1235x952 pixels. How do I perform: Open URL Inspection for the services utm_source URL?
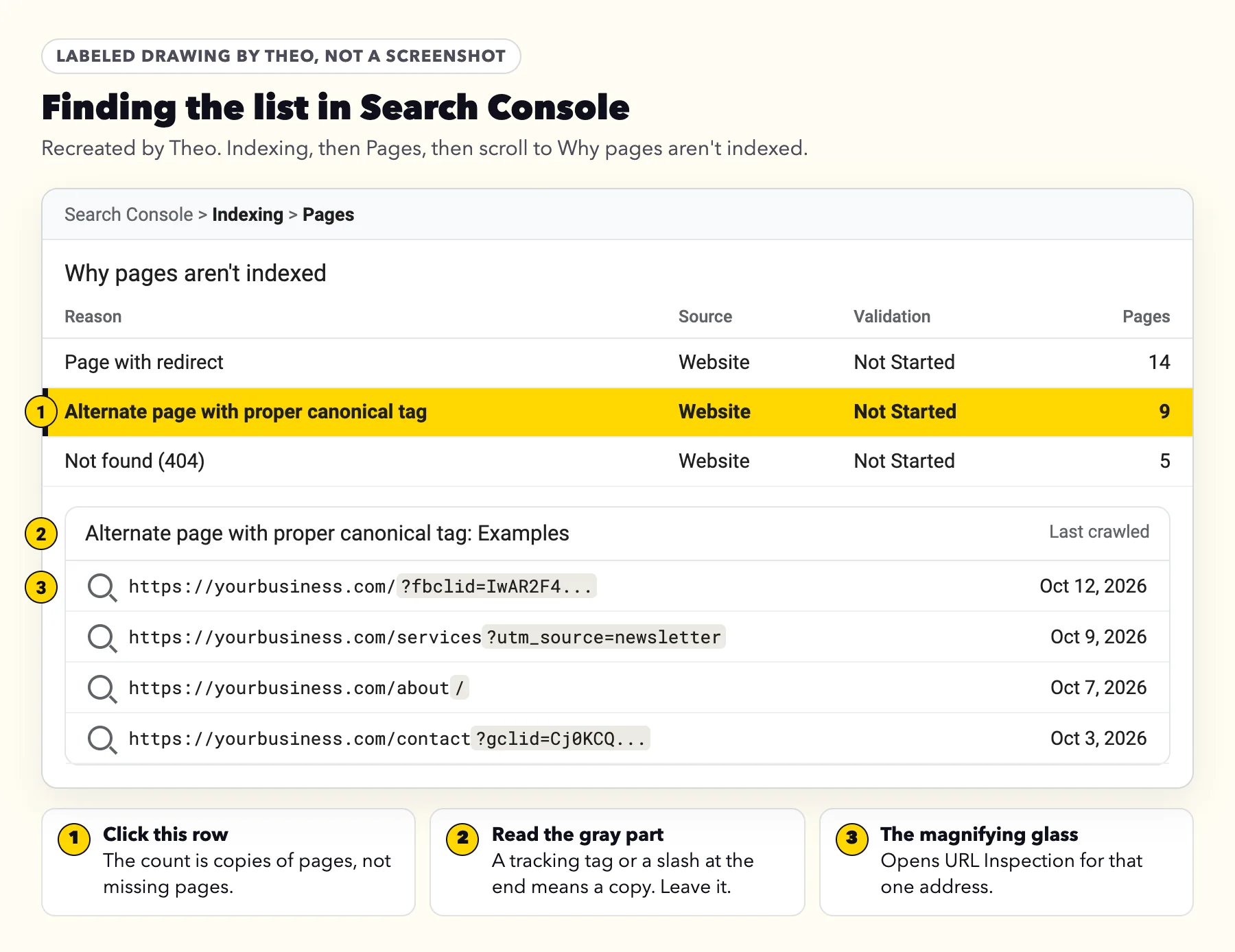point(102,638)
